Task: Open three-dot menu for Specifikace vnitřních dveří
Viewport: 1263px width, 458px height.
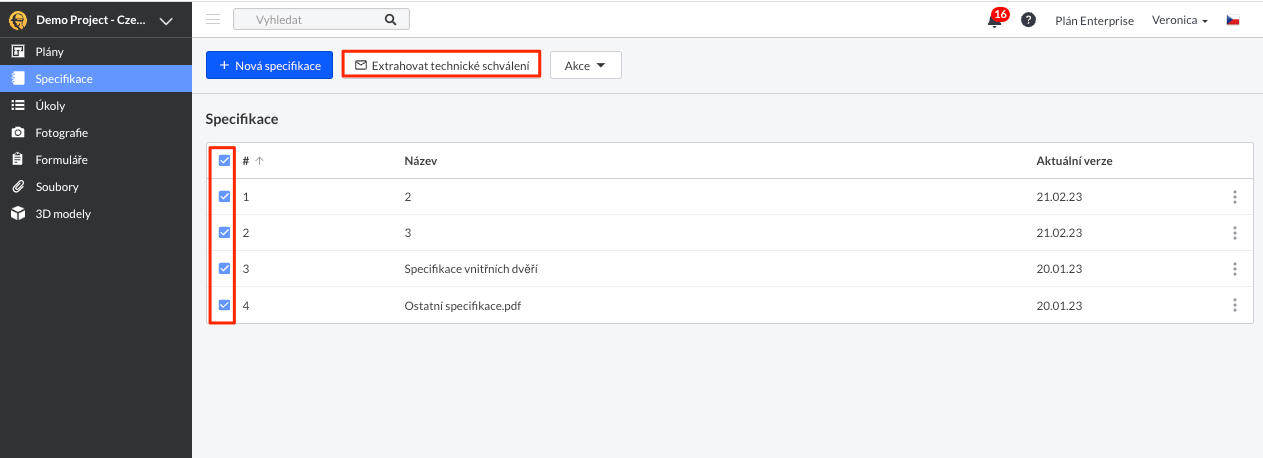Action: (1235, 269)
